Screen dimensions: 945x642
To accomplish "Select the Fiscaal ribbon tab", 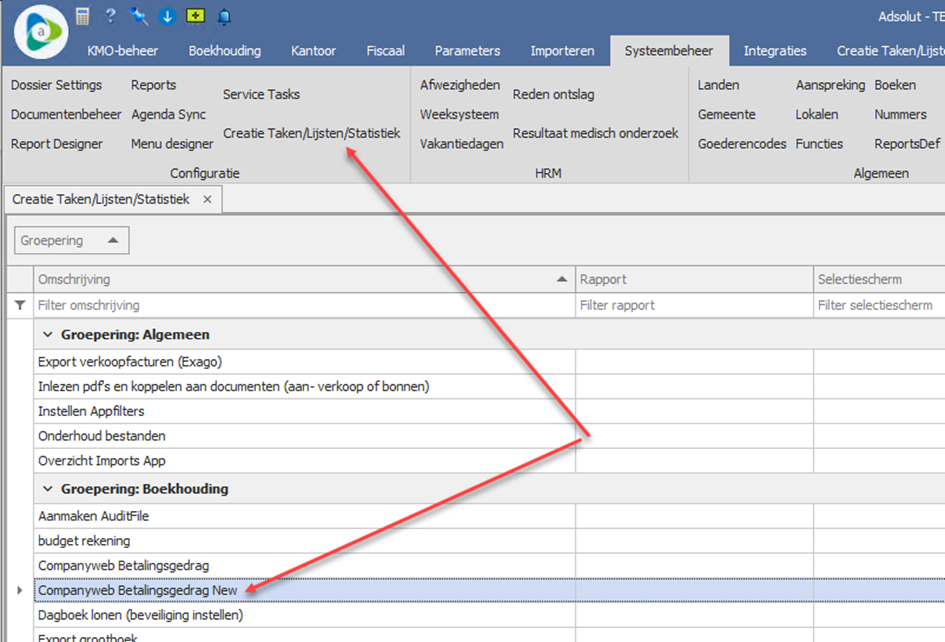I will click(x=386, y=51).
